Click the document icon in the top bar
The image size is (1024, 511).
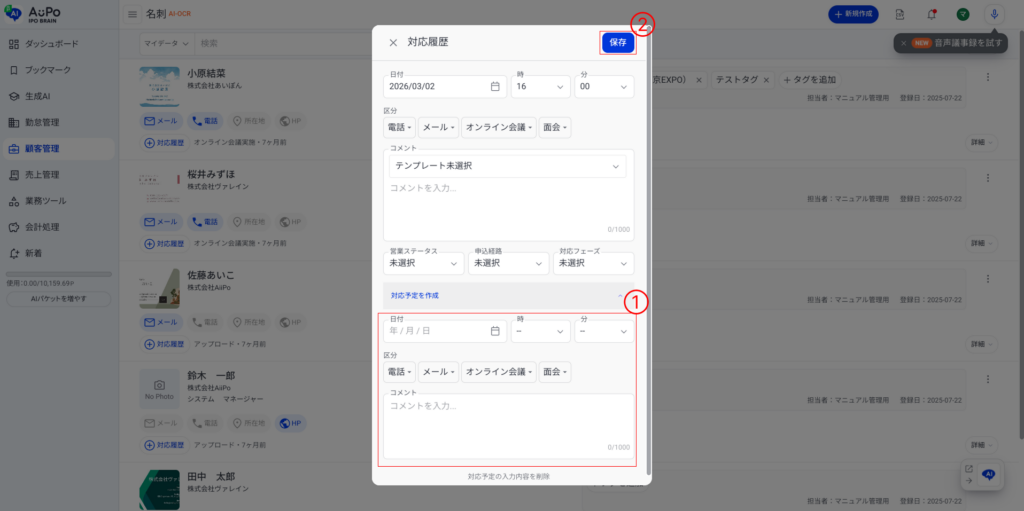click(x=900, y=14)
